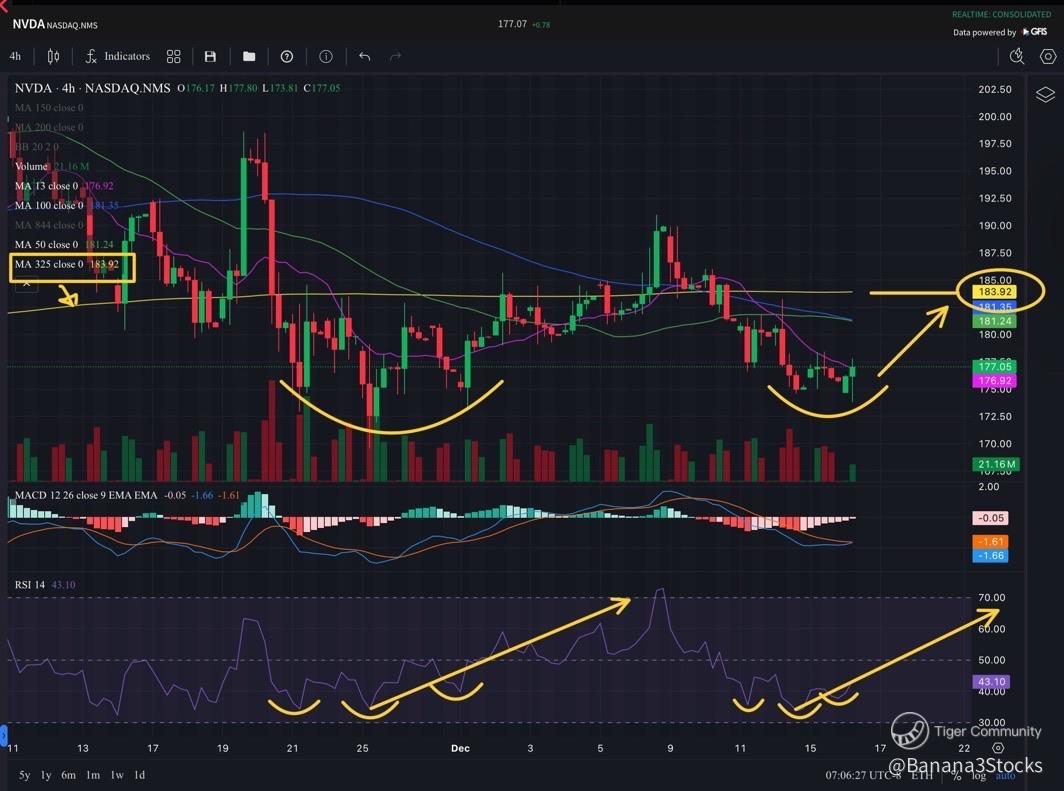Image resolution: width=1064 pixels, height=791 pixels.
Task: Open the symbol info circle icon
Action: (x=326, y=56)
